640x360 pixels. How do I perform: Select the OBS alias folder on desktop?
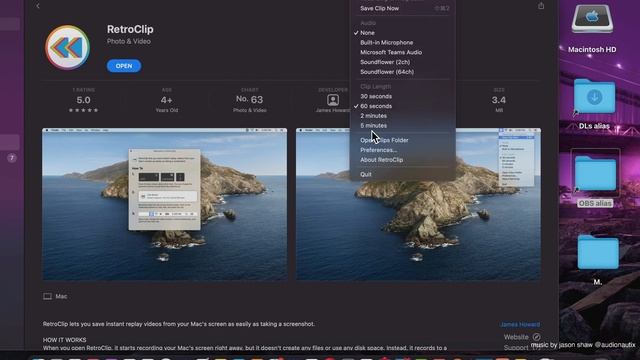pos(596,173)
